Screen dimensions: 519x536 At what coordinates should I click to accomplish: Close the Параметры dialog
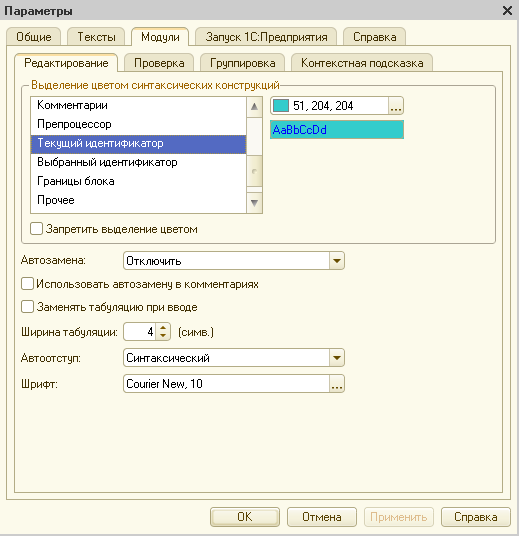pyautogui.click(x=507, y=11)
